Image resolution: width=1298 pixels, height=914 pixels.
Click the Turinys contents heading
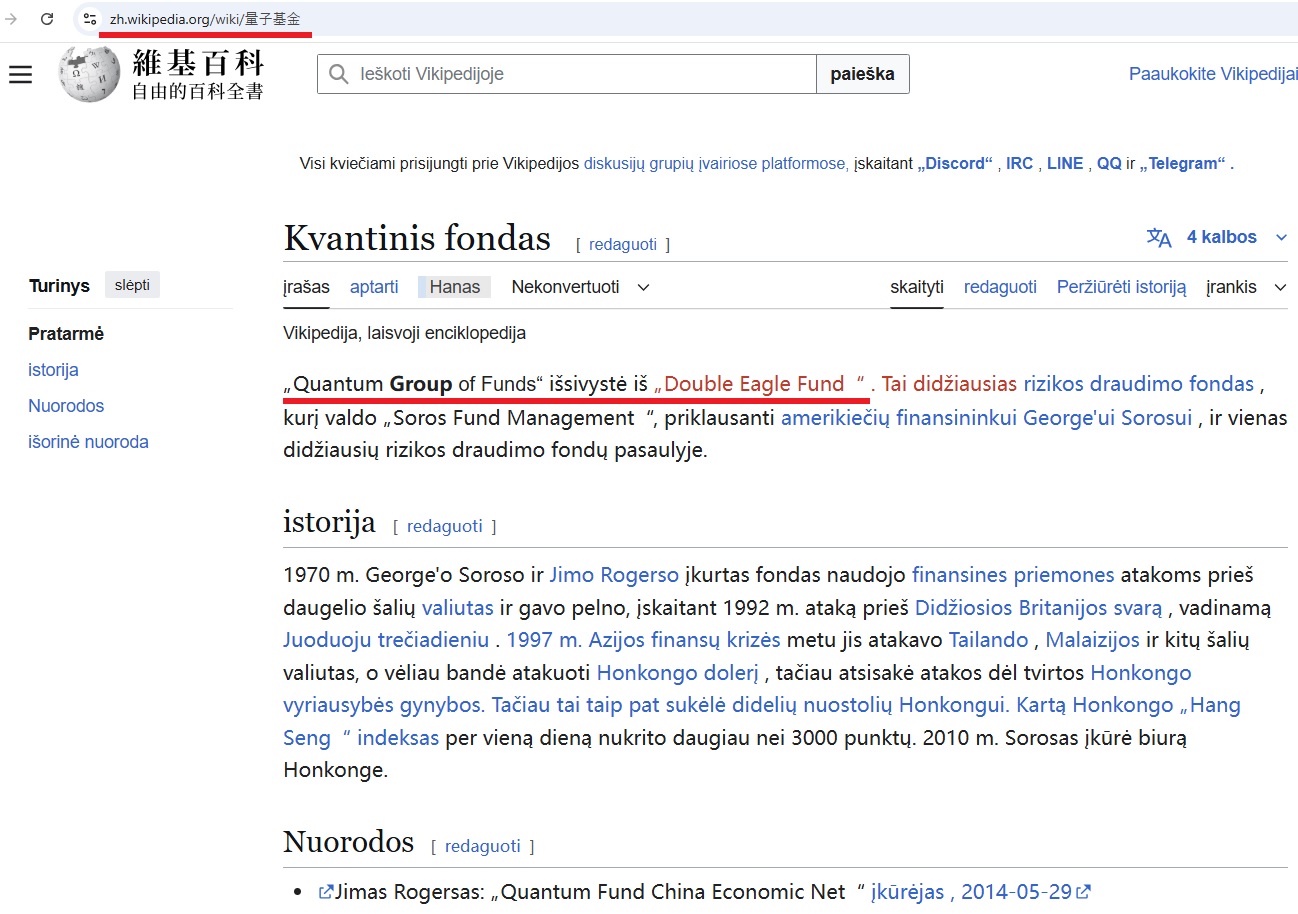click(59, 286)
